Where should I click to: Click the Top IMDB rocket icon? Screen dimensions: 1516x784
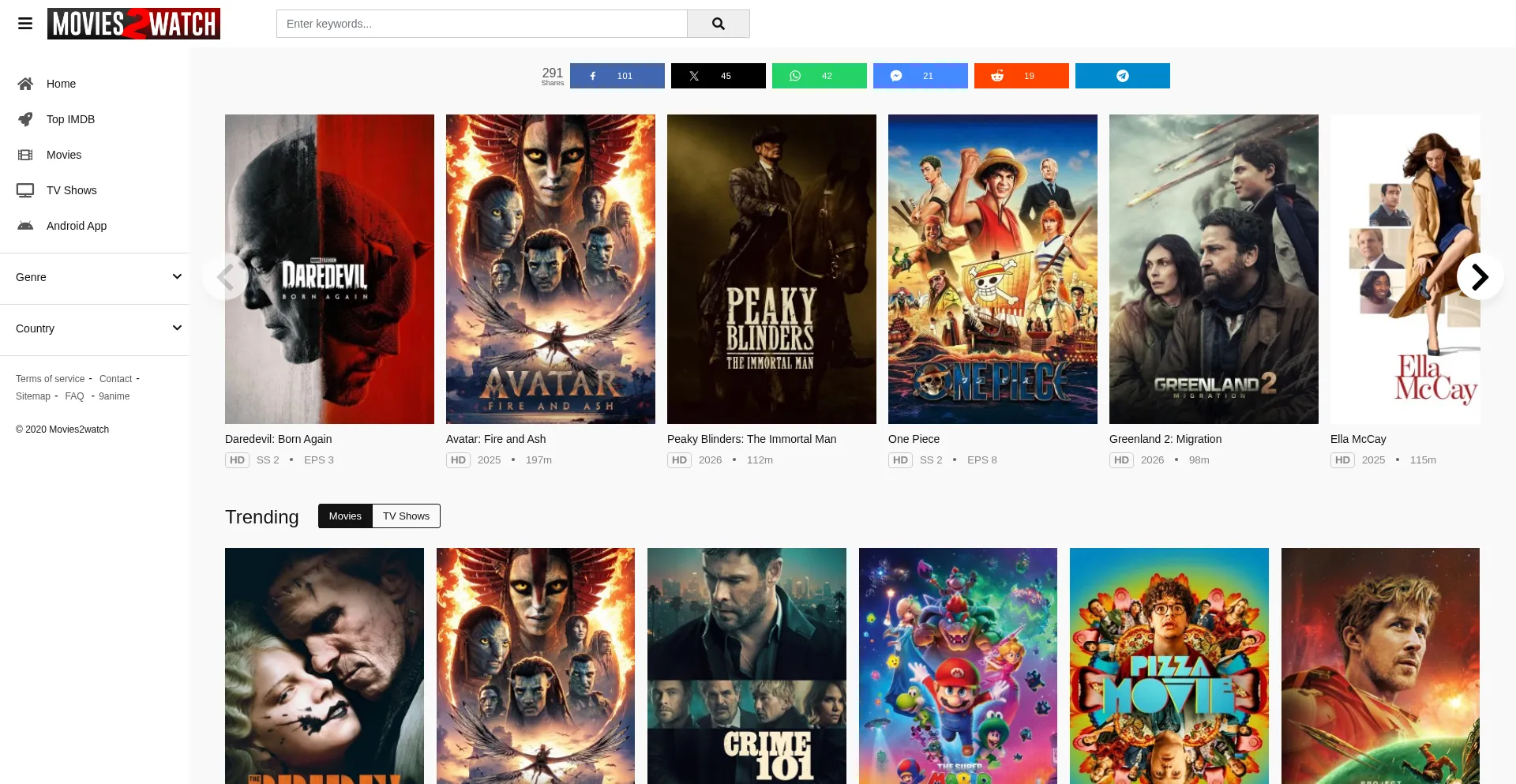point(25,119)
